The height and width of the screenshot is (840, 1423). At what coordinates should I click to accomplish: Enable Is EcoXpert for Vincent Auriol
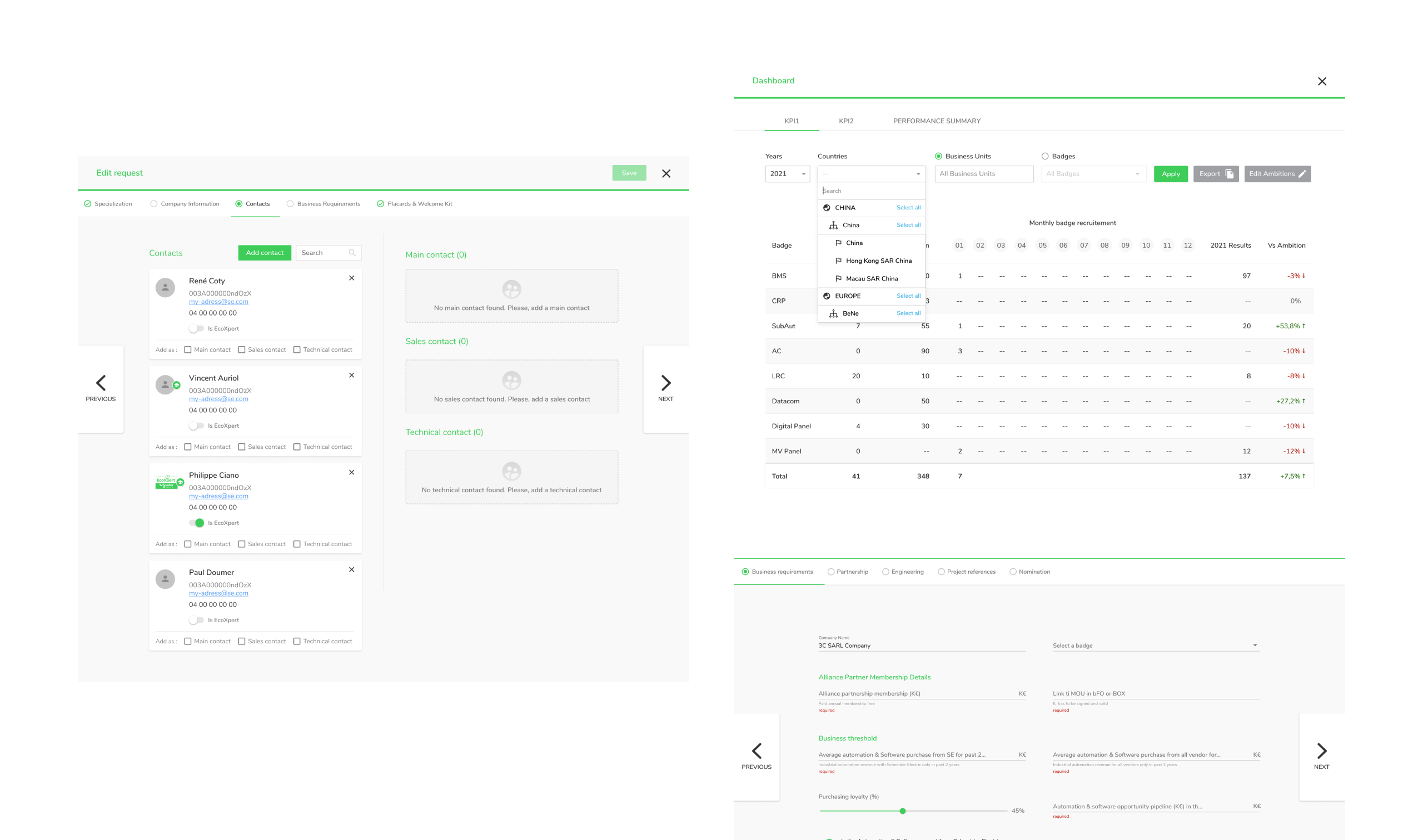click(x=196, y=426)
